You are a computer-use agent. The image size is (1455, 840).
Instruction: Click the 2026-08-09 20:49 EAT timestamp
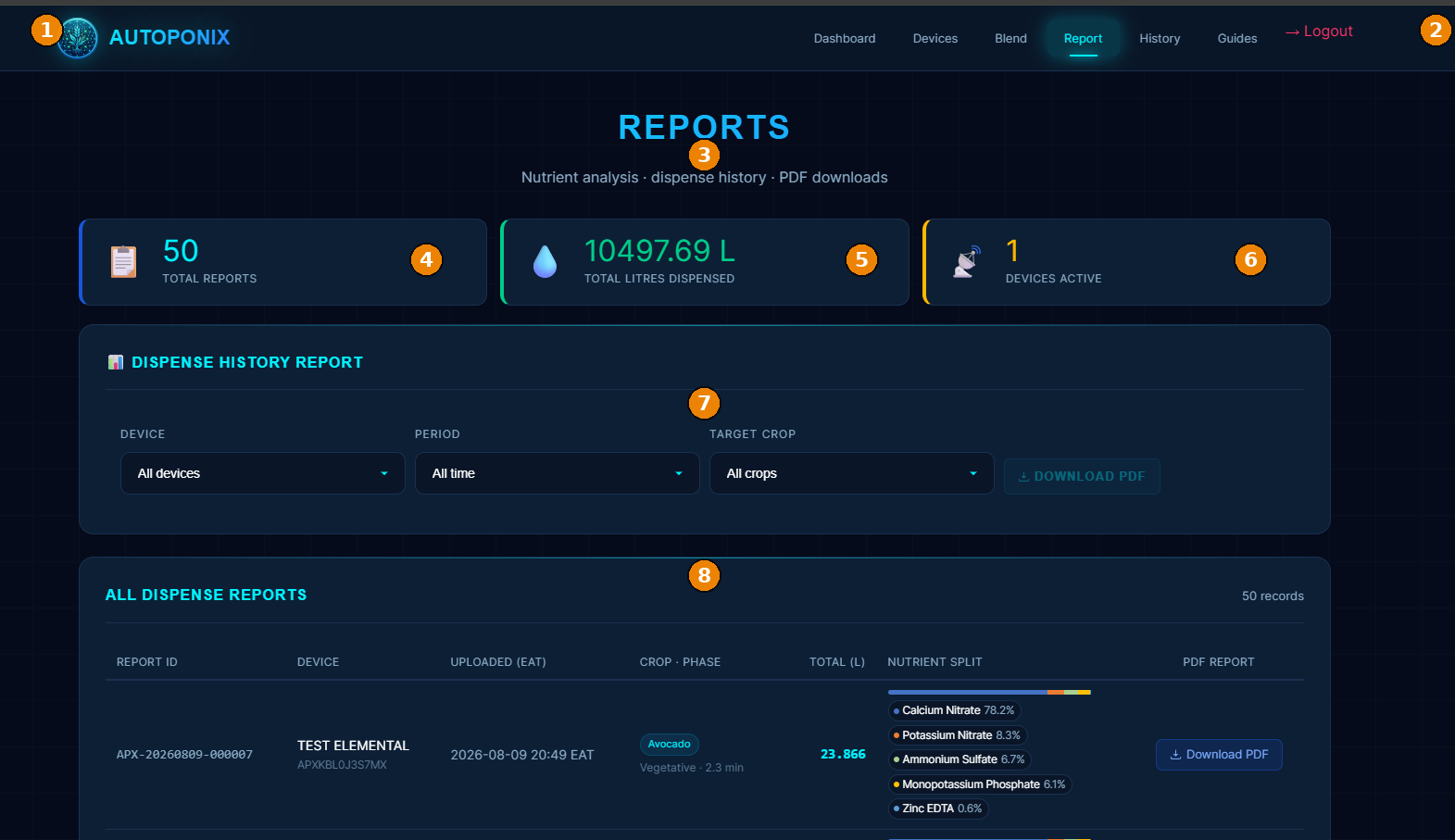click(x=522, y=755)
